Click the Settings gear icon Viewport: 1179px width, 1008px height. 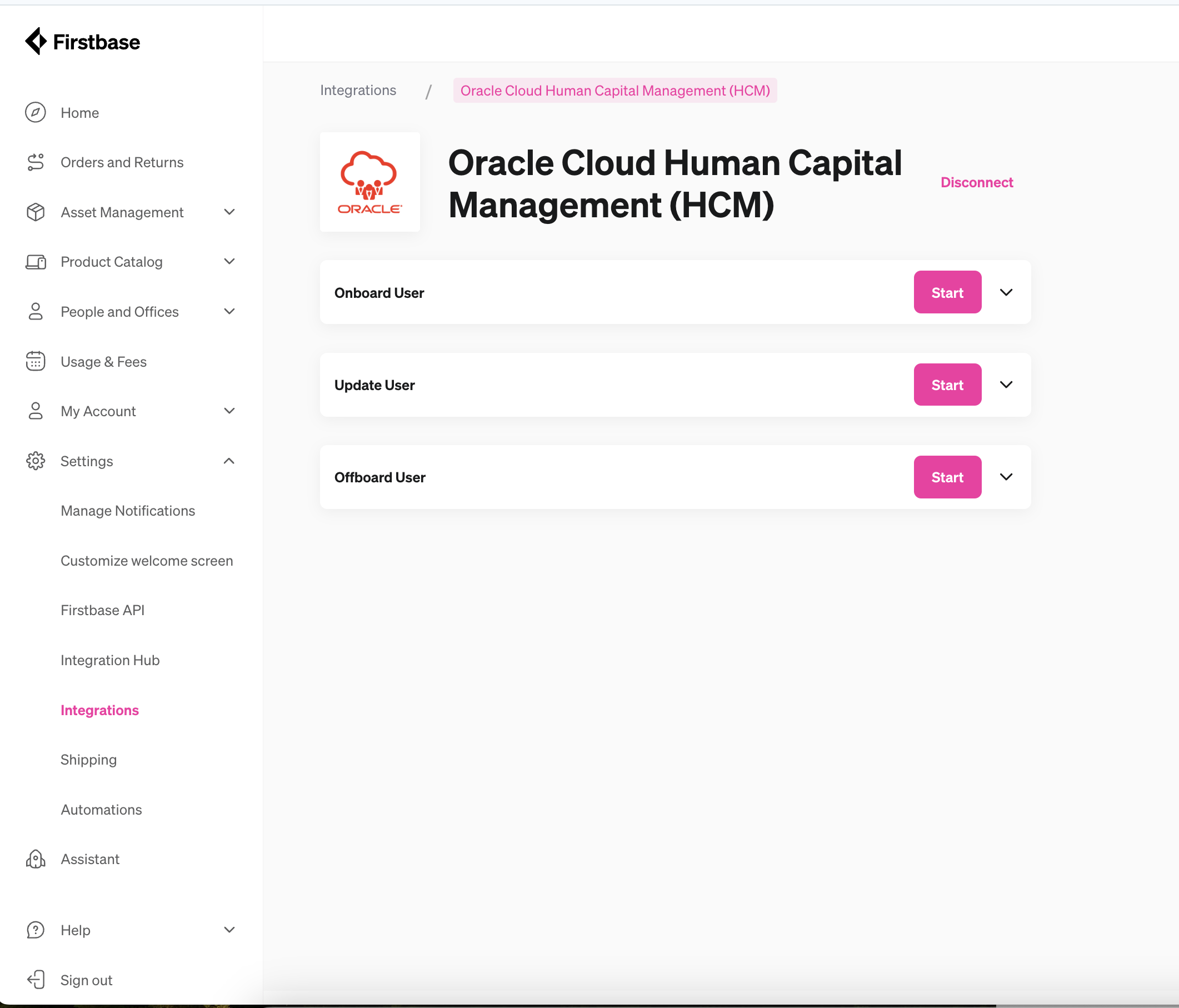(35, 461)
